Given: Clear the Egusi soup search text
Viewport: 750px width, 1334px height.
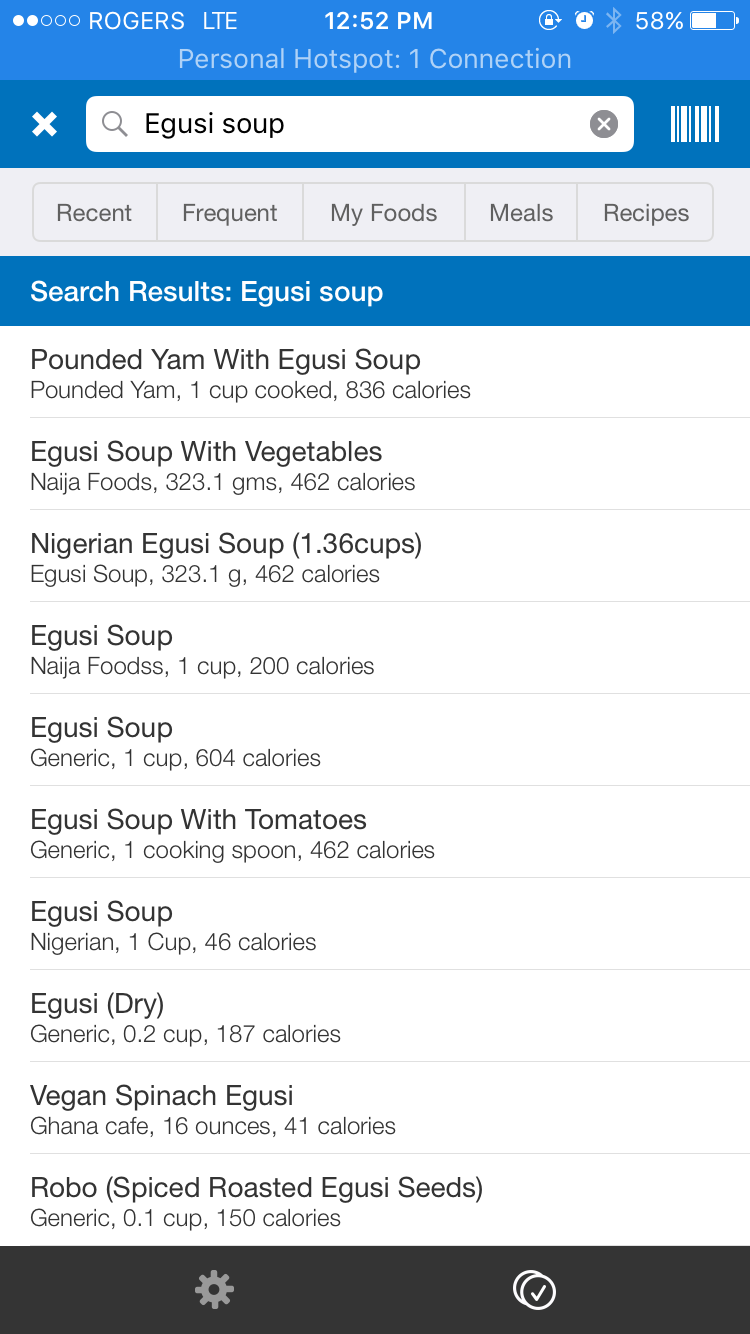Looking at the screenshot, I should click(603, 124).
